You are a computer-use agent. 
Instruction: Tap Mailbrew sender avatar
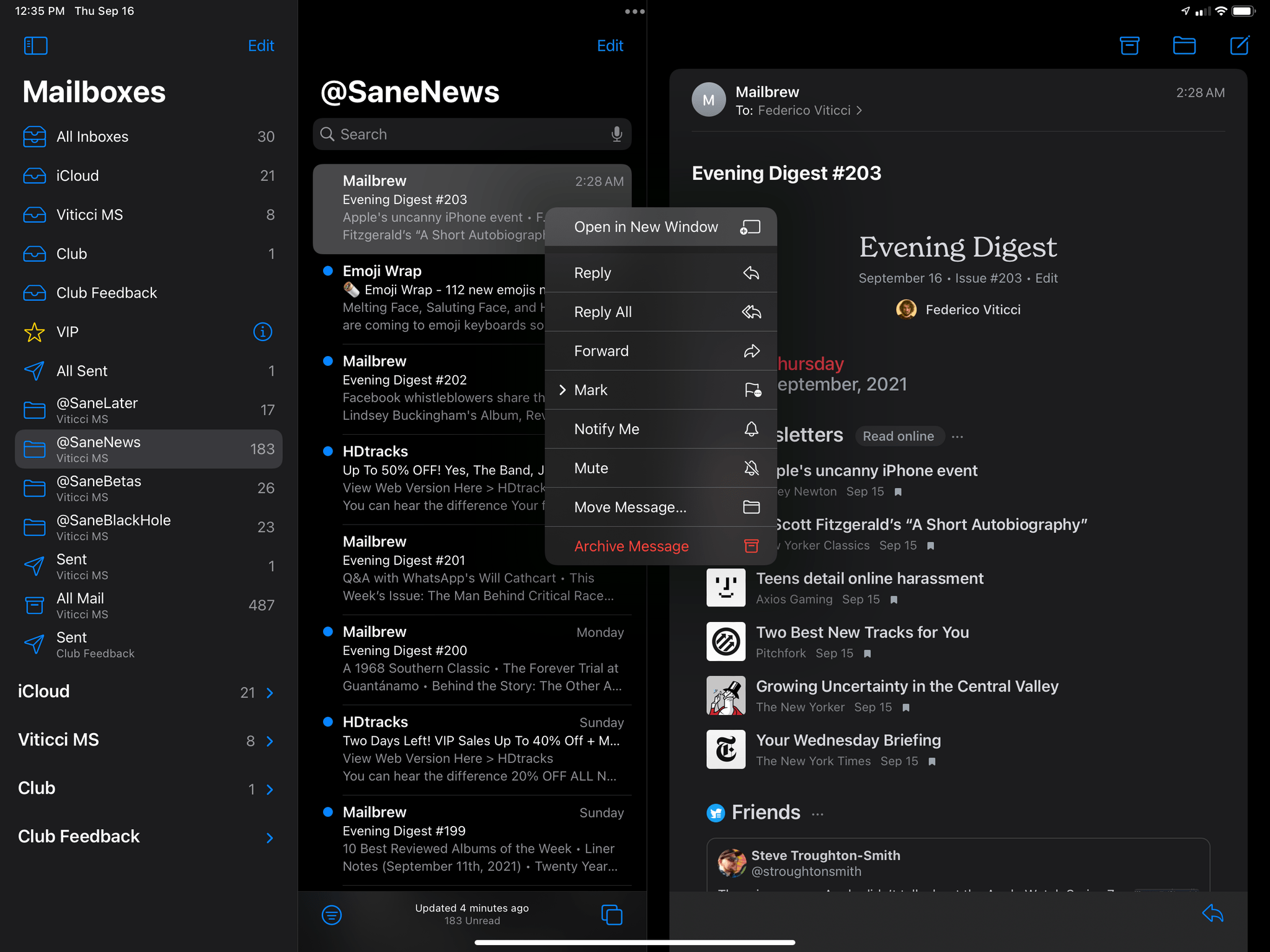pyautogui.click(x=709, y=100)
